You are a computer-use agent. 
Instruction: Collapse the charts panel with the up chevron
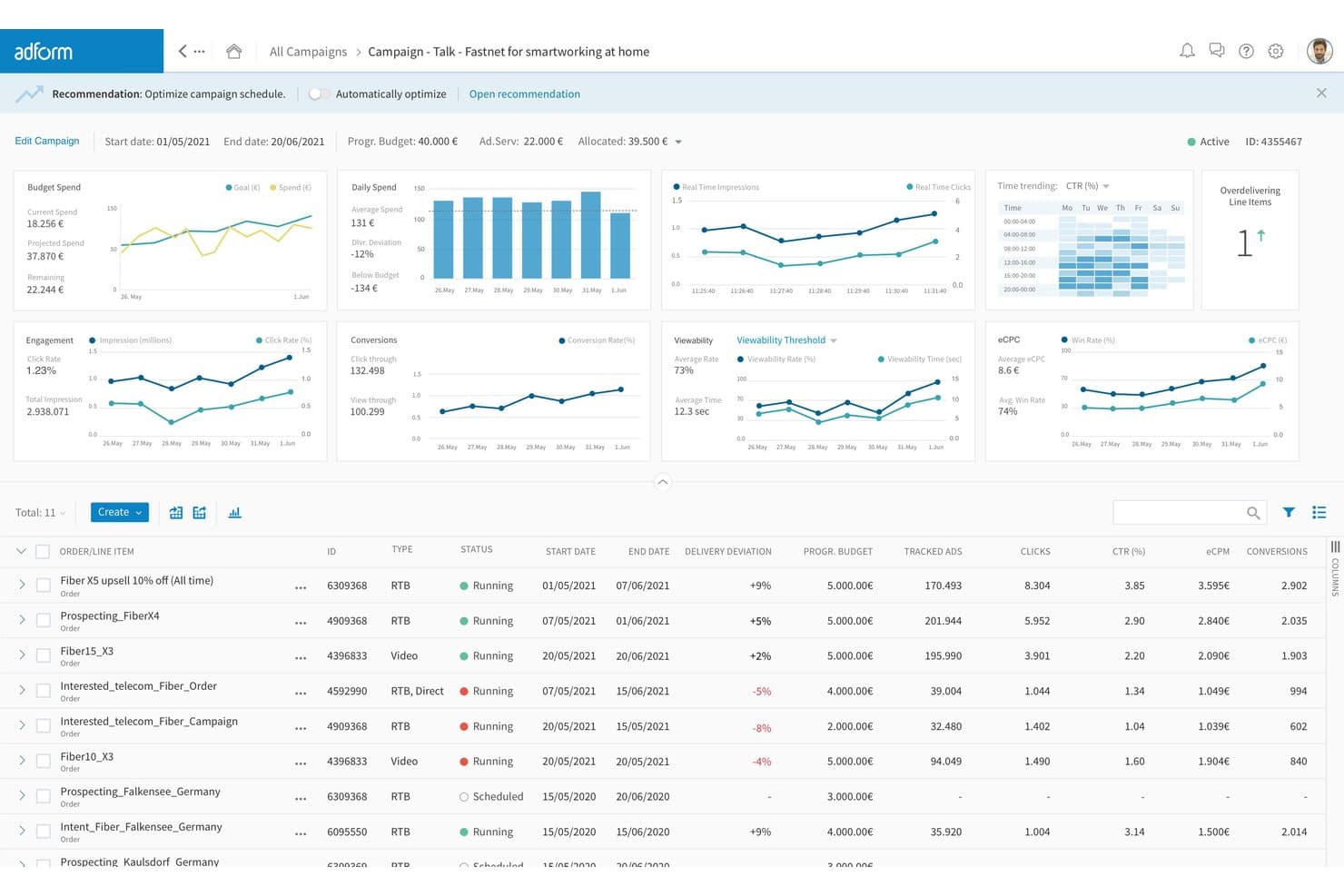tap(663, 482)
